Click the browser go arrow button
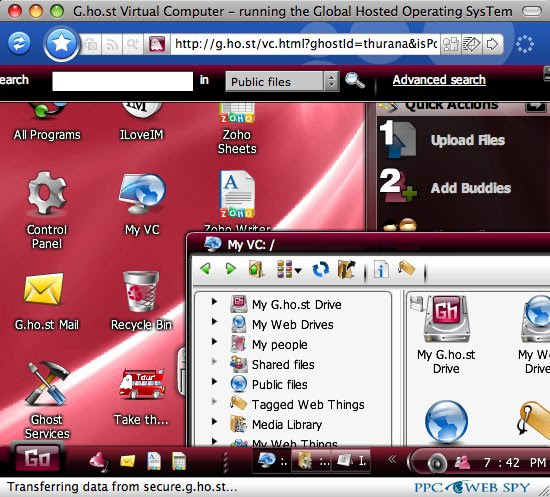Image resolution: width=550 pixels, height=497 pixels. pos(492,44)
